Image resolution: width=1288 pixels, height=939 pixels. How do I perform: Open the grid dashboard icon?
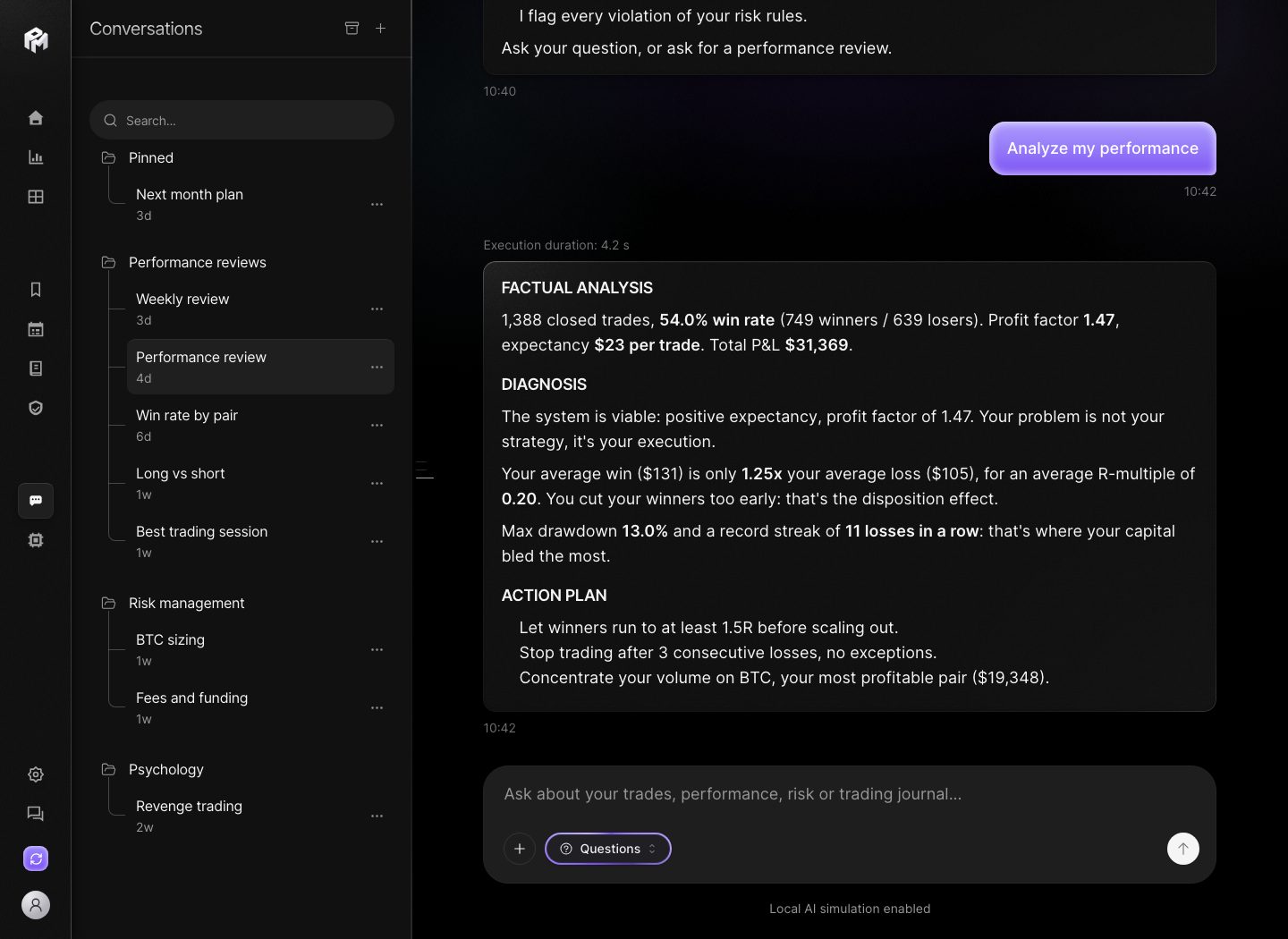pyautogui.click(x=36, y=197)
